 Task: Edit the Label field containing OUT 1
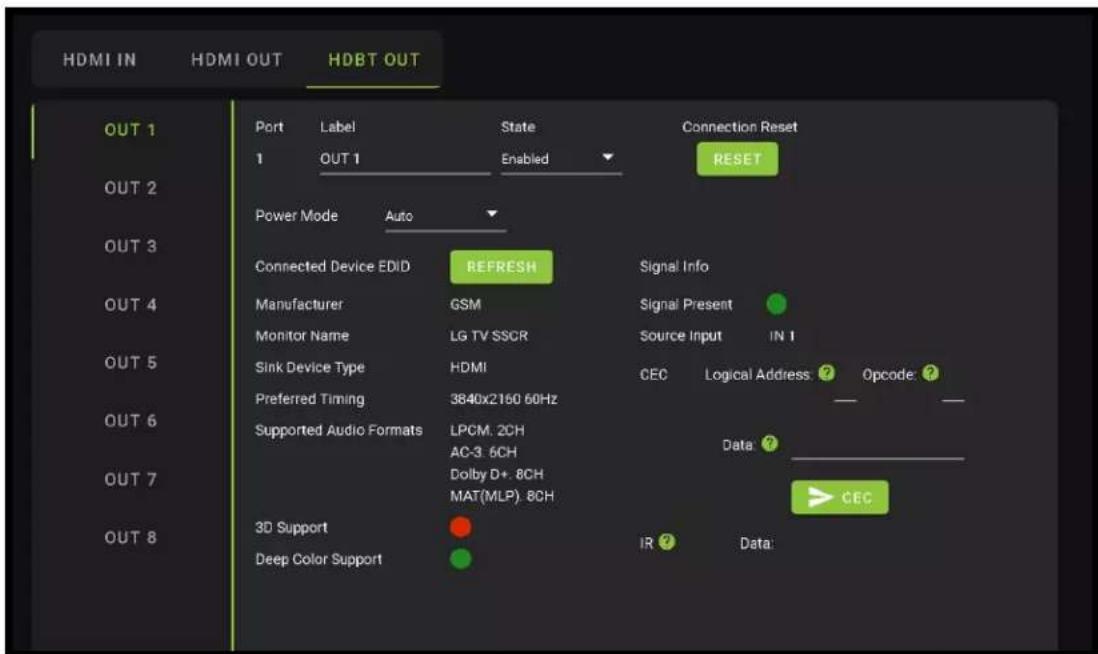point(405,159)
